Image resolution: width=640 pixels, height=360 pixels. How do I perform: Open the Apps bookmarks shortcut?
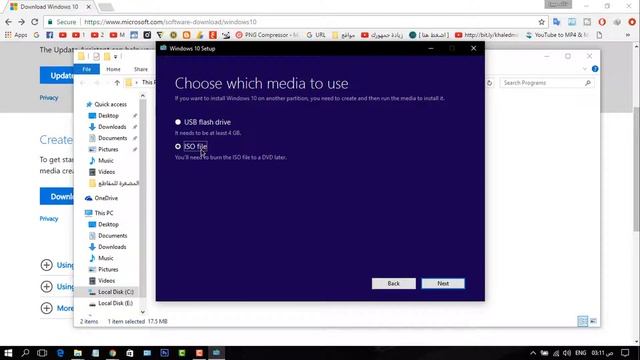tap(16, 35)
